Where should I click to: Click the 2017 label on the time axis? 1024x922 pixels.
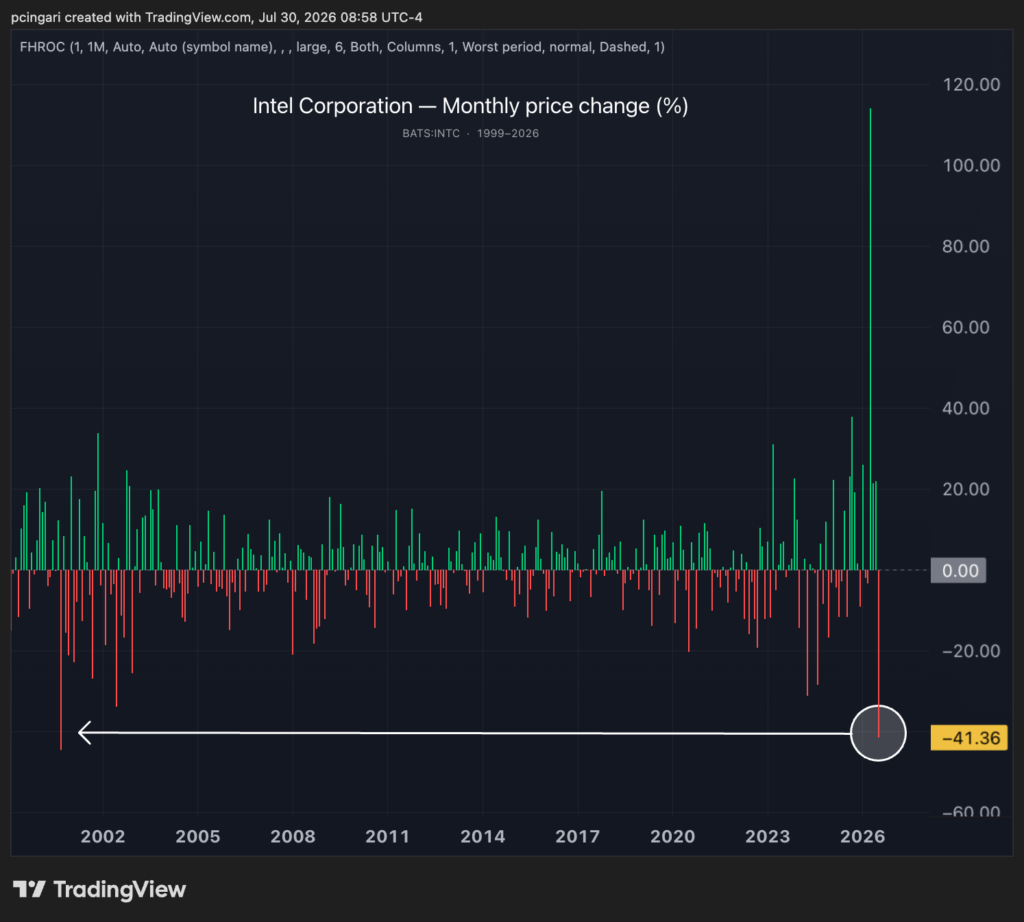click(x=577, y=836)
